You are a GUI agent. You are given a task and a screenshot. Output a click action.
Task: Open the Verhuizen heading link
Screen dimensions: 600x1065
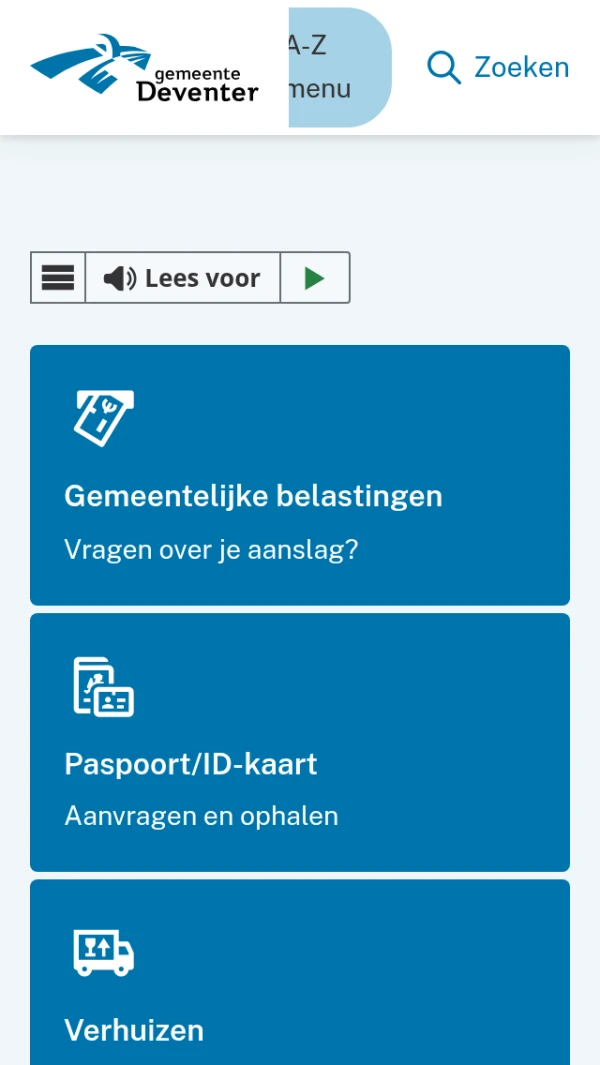click(x=134, y=1030)
